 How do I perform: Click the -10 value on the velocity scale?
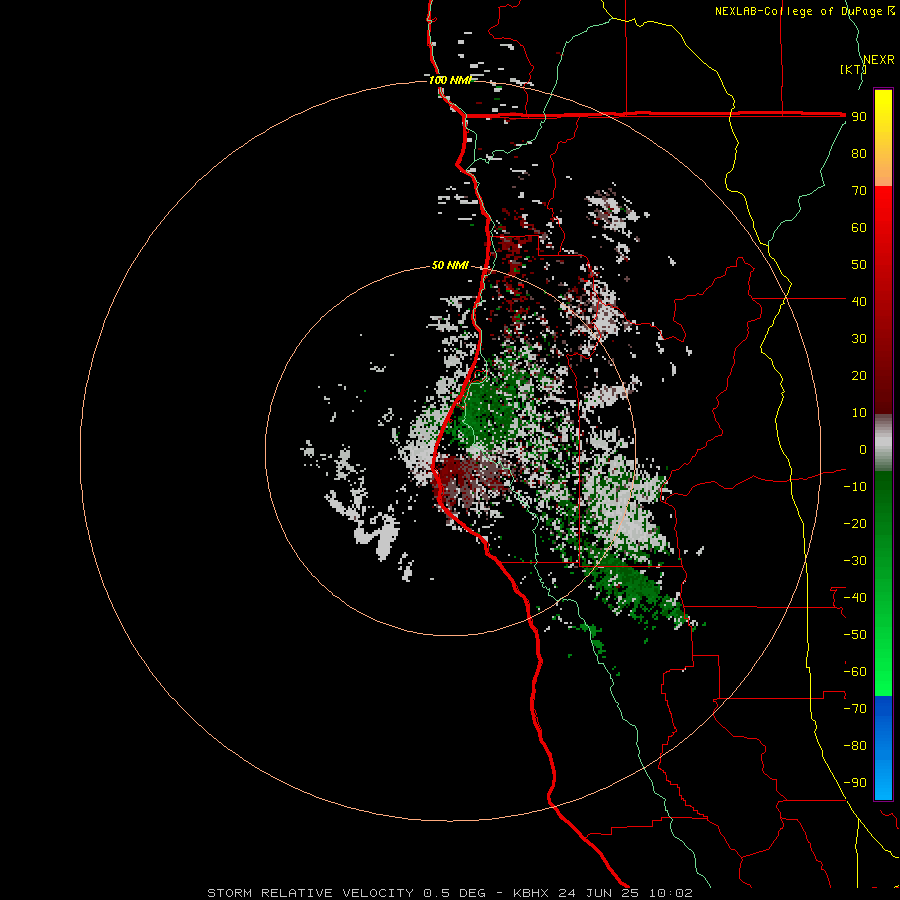coord(855,487)
